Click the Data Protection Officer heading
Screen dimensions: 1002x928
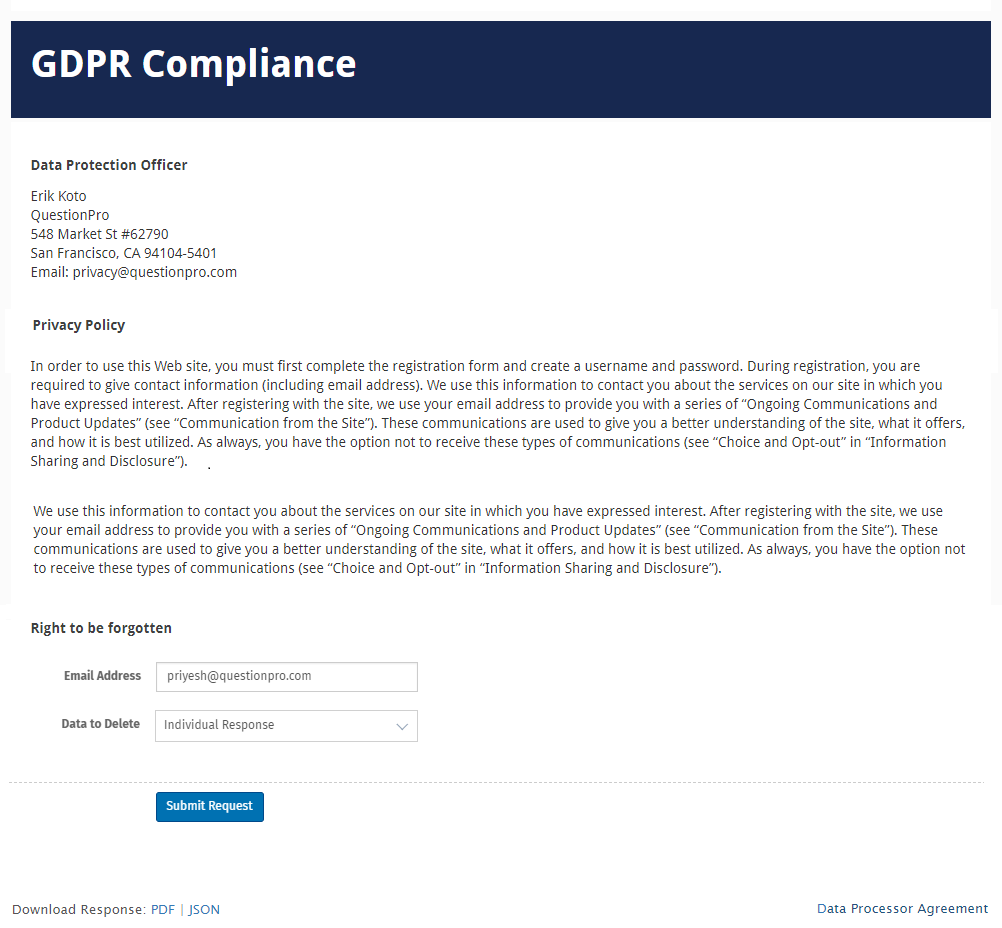click(x=109, y=164)
